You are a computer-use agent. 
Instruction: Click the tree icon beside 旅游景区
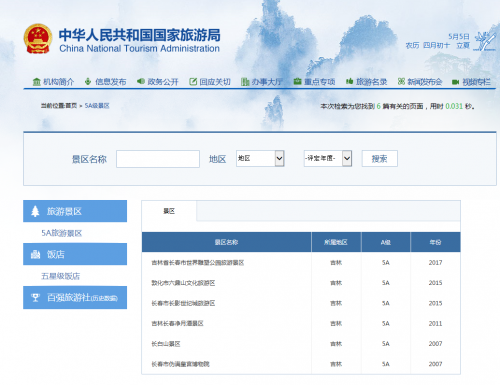click(x=35, y=211)
